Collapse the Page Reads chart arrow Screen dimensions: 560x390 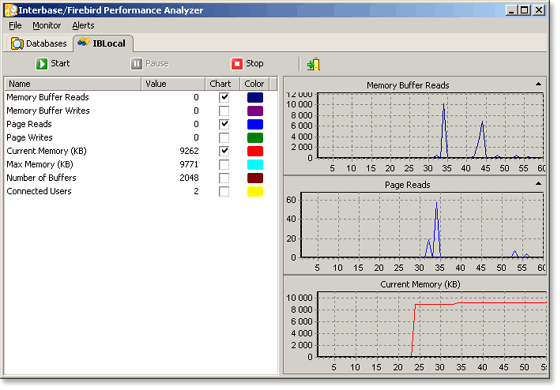[x=538, y=184]
